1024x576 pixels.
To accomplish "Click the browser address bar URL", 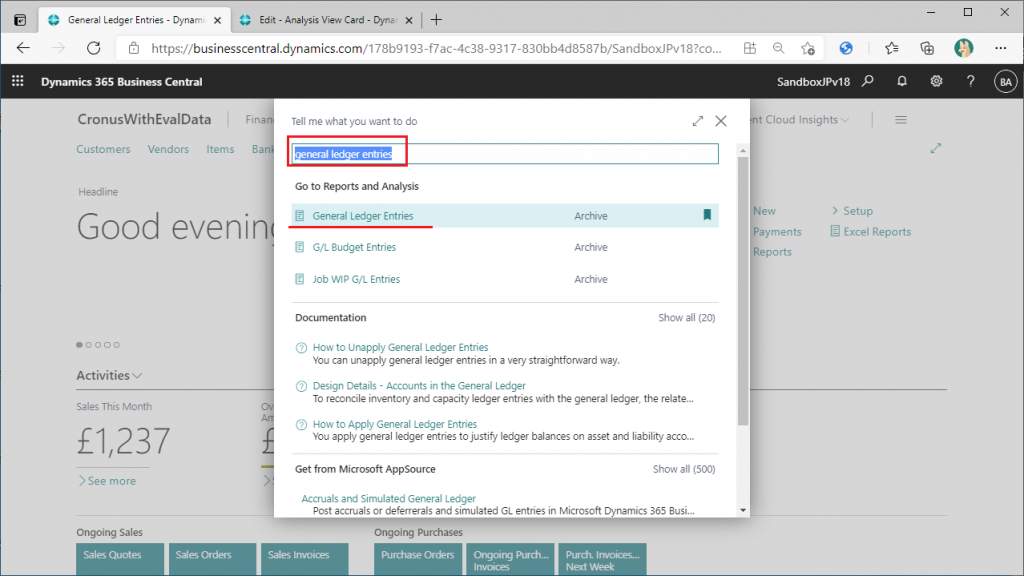I will (x=436, y=48).
